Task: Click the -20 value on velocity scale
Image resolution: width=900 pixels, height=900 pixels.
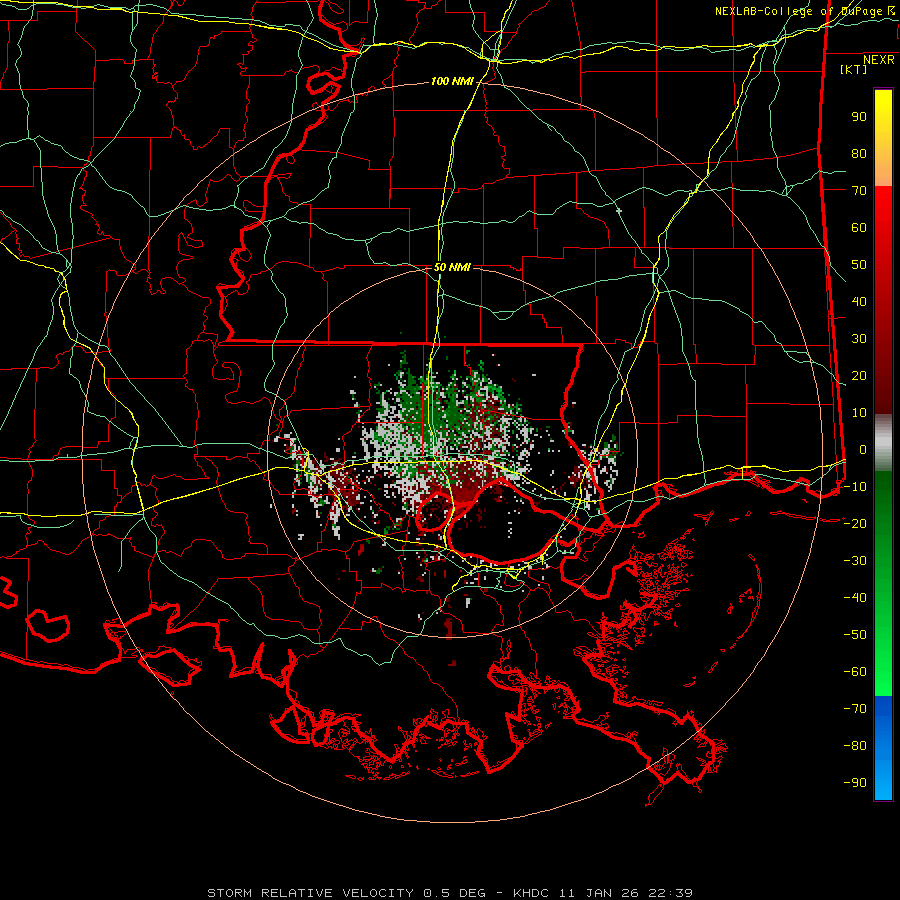Action: click(855, 523)
